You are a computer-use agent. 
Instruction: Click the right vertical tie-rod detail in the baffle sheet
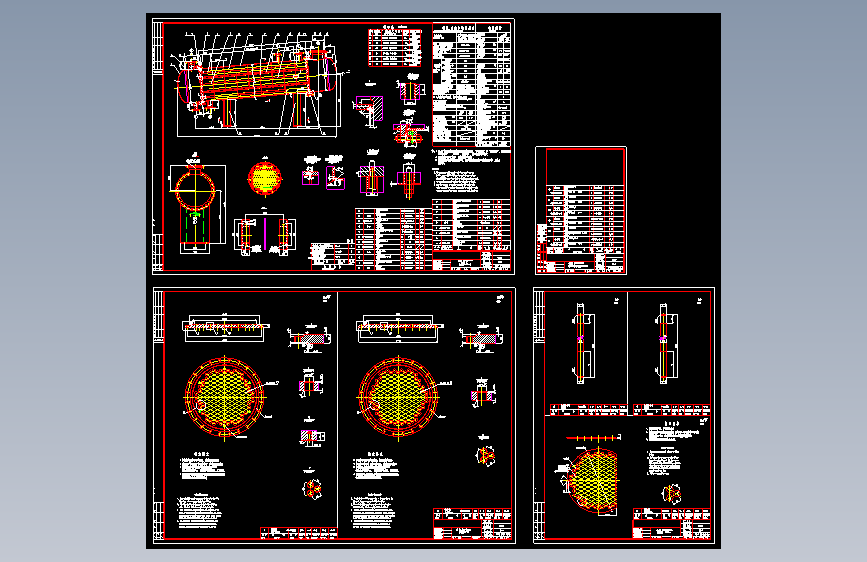(x=665, y=343)
